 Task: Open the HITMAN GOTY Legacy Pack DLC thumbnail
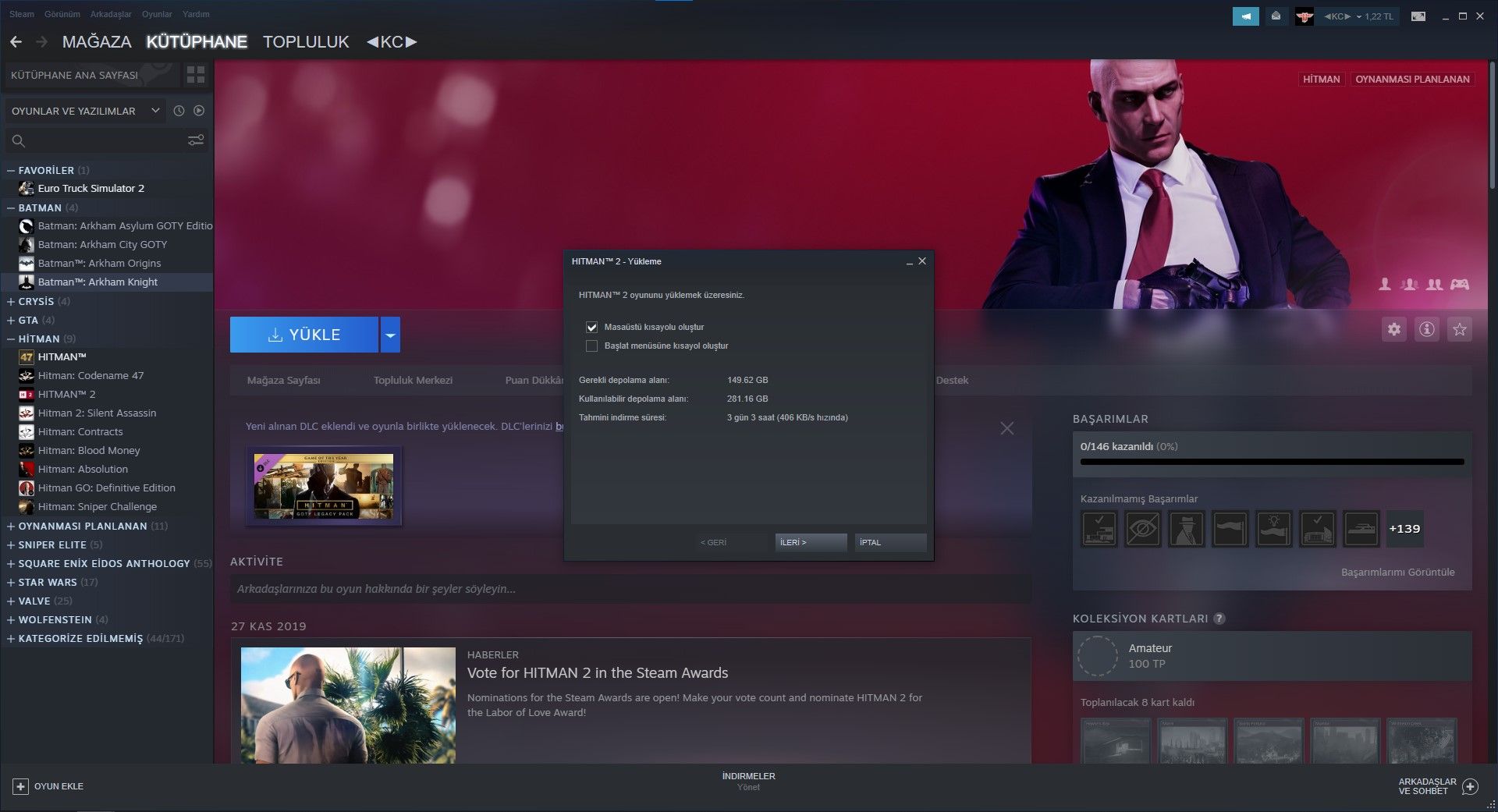pyautogui.click(x=324, y=486)
